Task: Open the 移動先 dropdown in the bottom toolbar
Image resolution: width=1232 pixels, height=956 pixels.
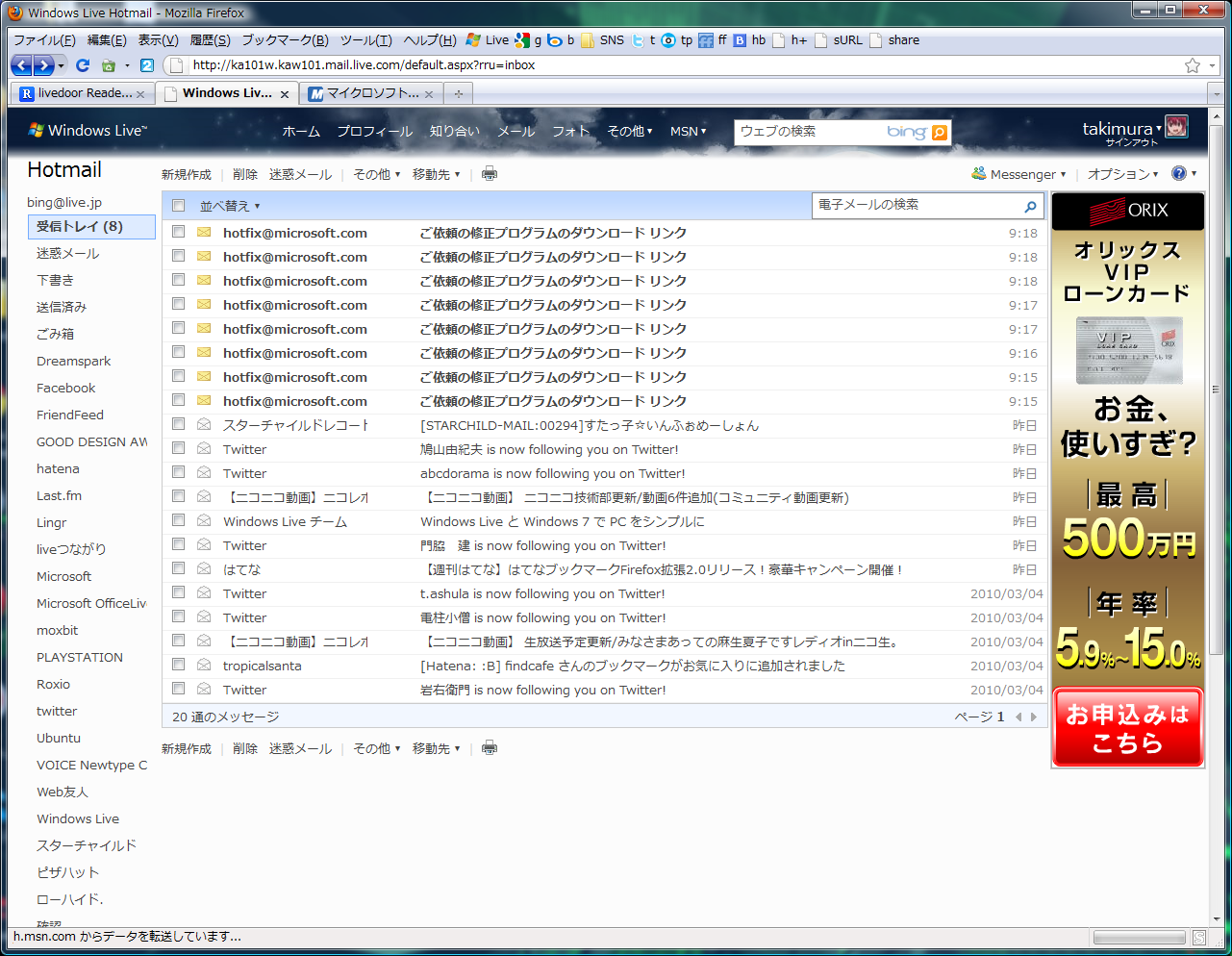Action: [437, 748]
